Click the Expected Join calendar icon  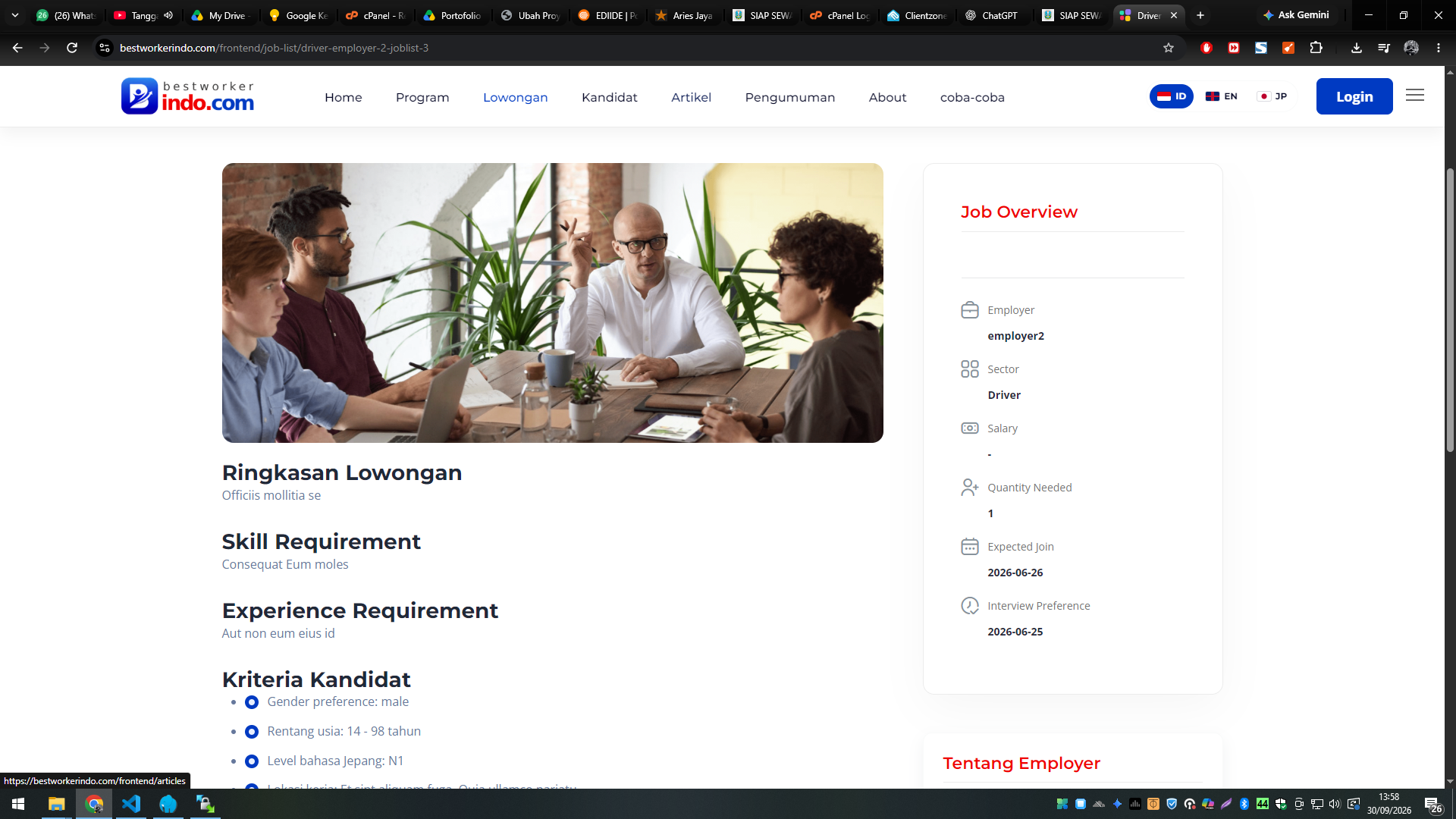[x=970, y=547]
